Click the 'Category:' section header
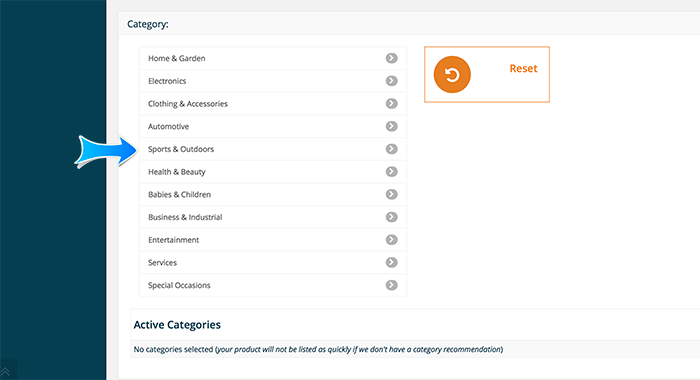Viewport: 700px width, 380px height. [x=148, y=24]
